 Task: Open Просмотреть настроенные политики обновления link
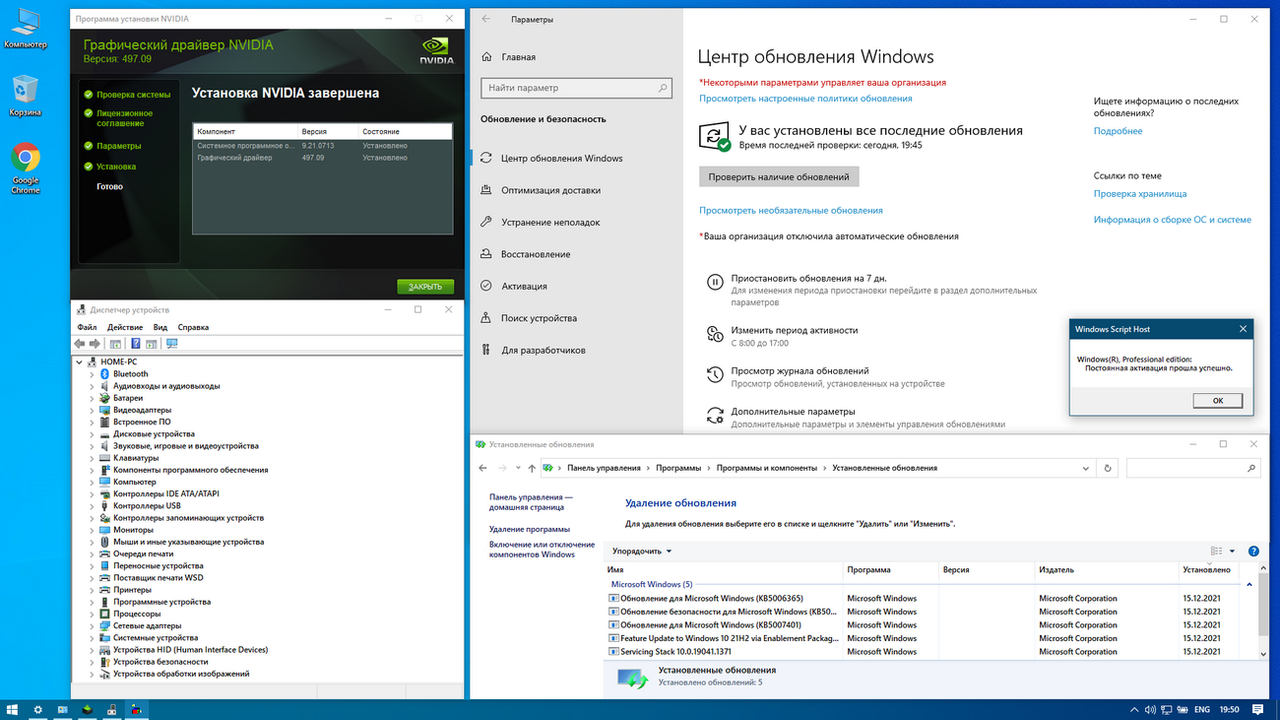pos(806,98)
